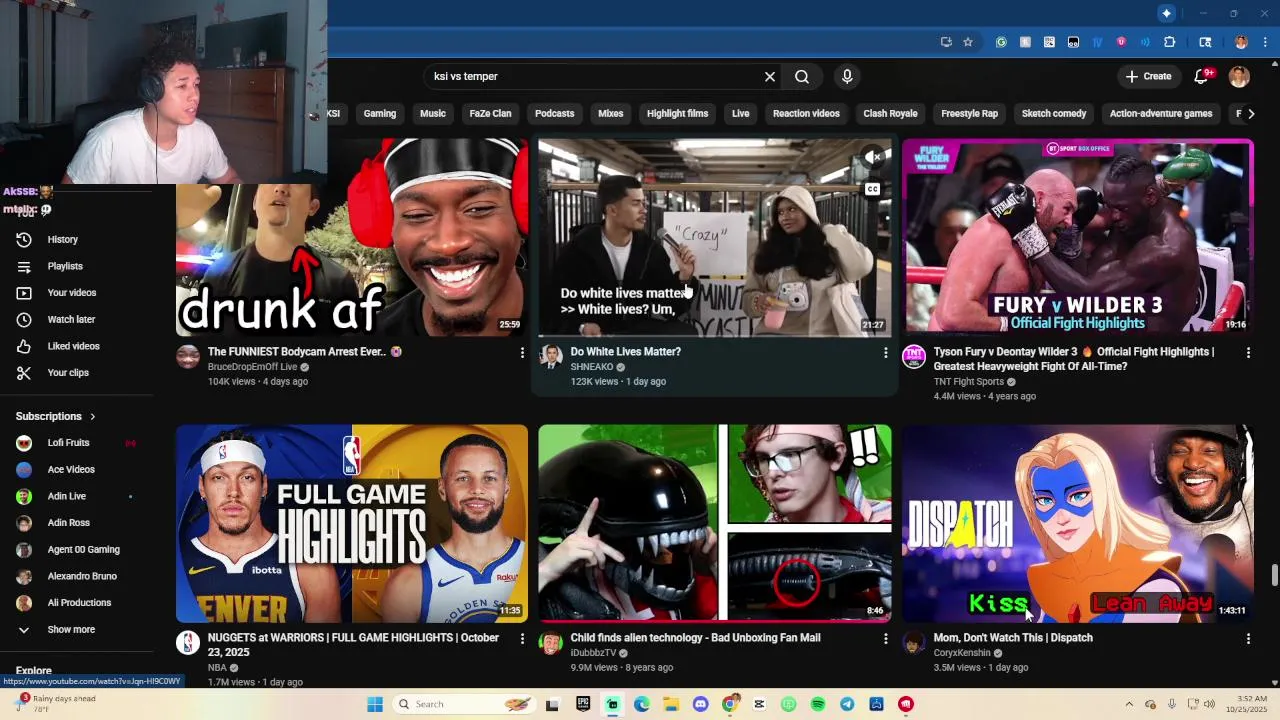The image size is (1280, 720).
Task: Open more options for Nuggets at Warriors video
Action: coord(522,638)
